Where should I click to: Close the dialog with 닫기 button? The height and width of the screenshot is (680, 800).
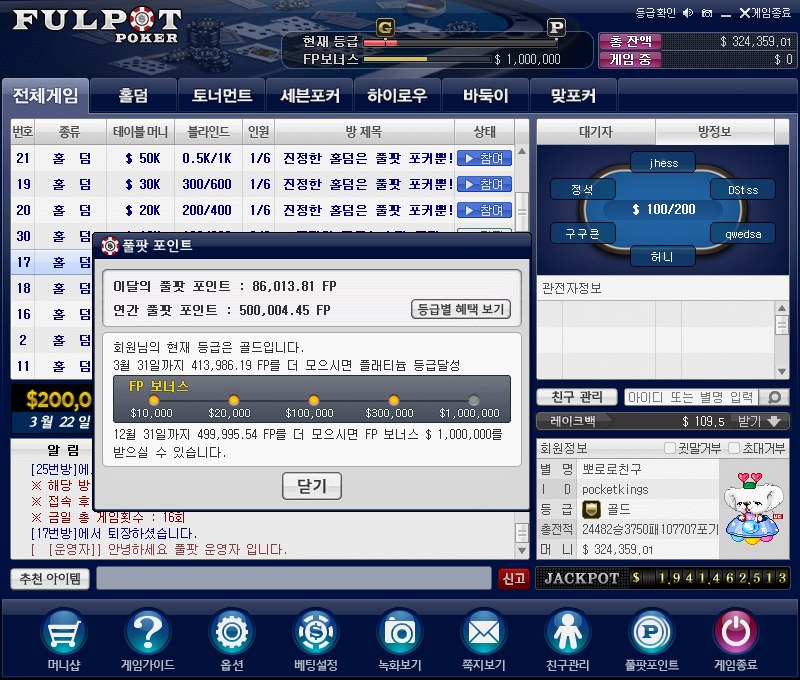click(312, 486)
